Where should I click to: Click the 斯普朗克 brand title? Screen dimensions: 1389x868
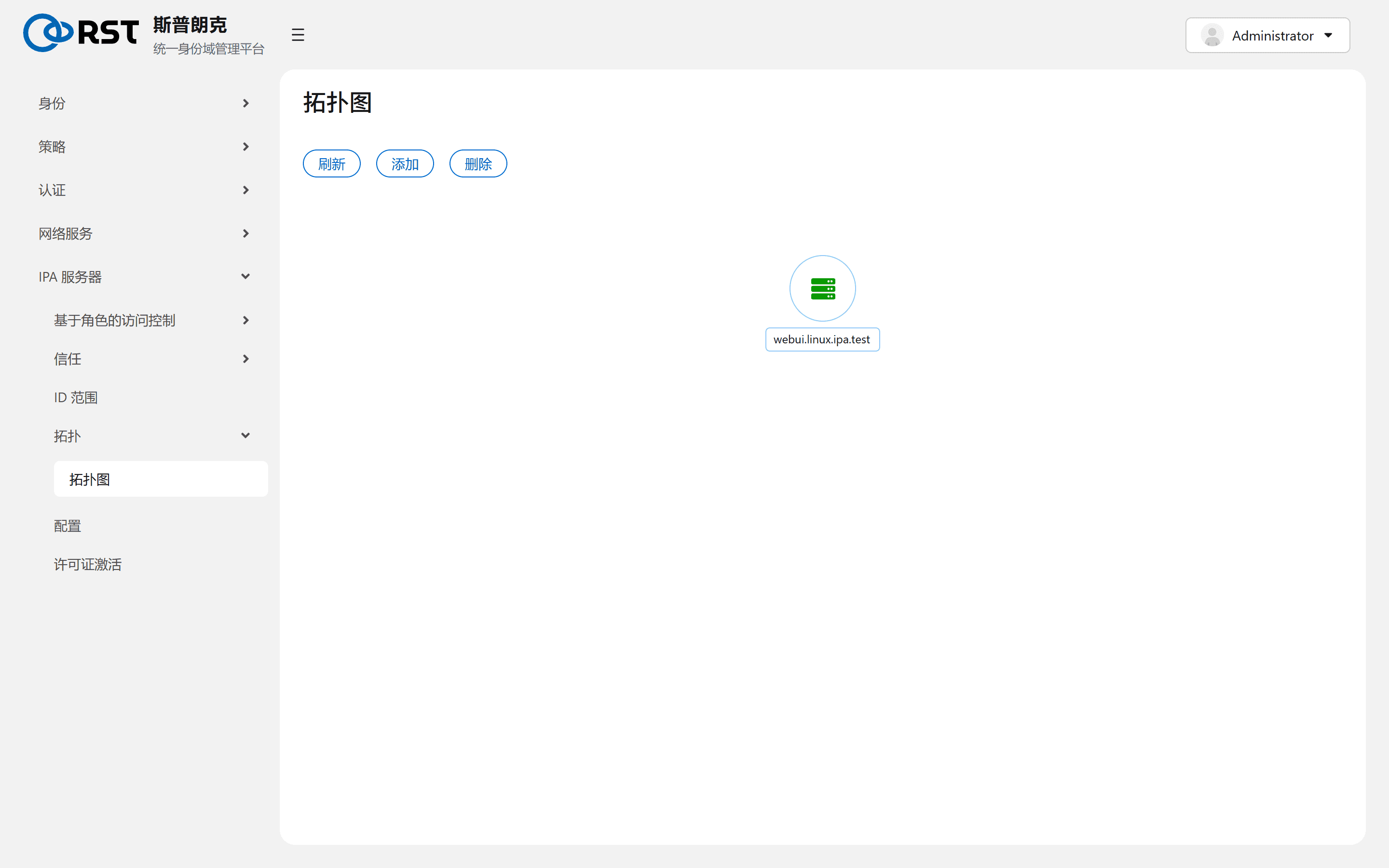click(190, 25)
